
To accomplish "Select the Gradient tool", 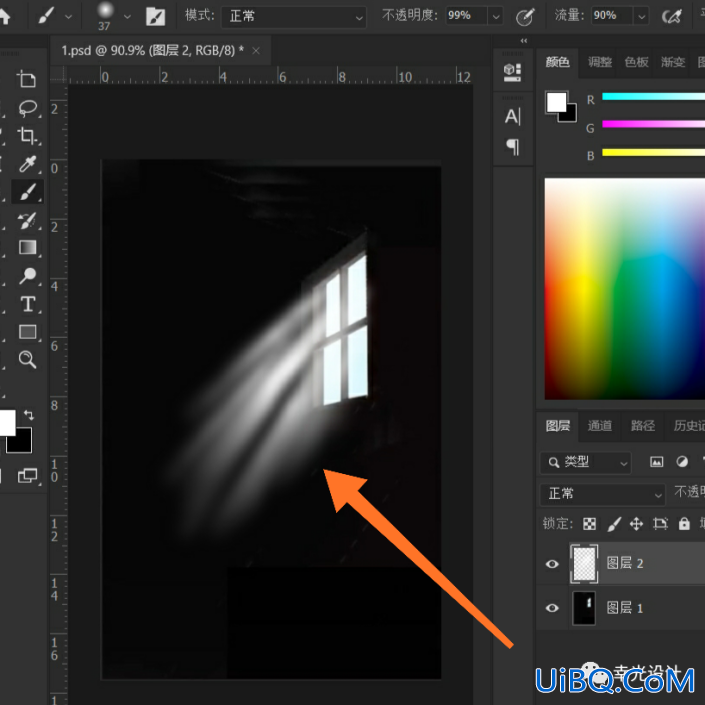I will point(27,247).
